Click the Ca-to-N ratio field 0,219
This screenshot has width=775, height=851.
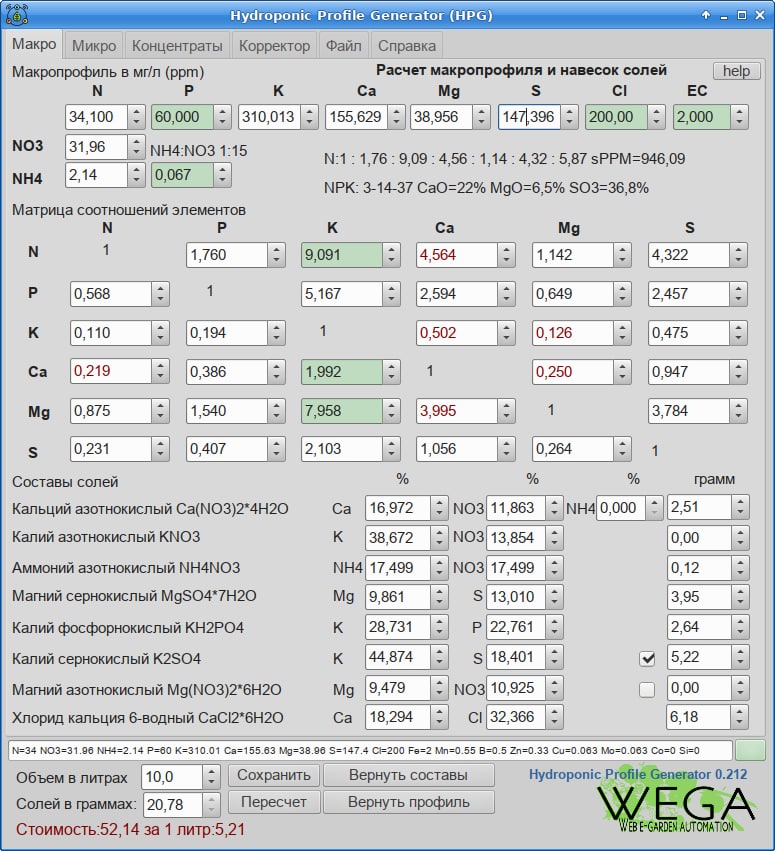pos(111,372)
